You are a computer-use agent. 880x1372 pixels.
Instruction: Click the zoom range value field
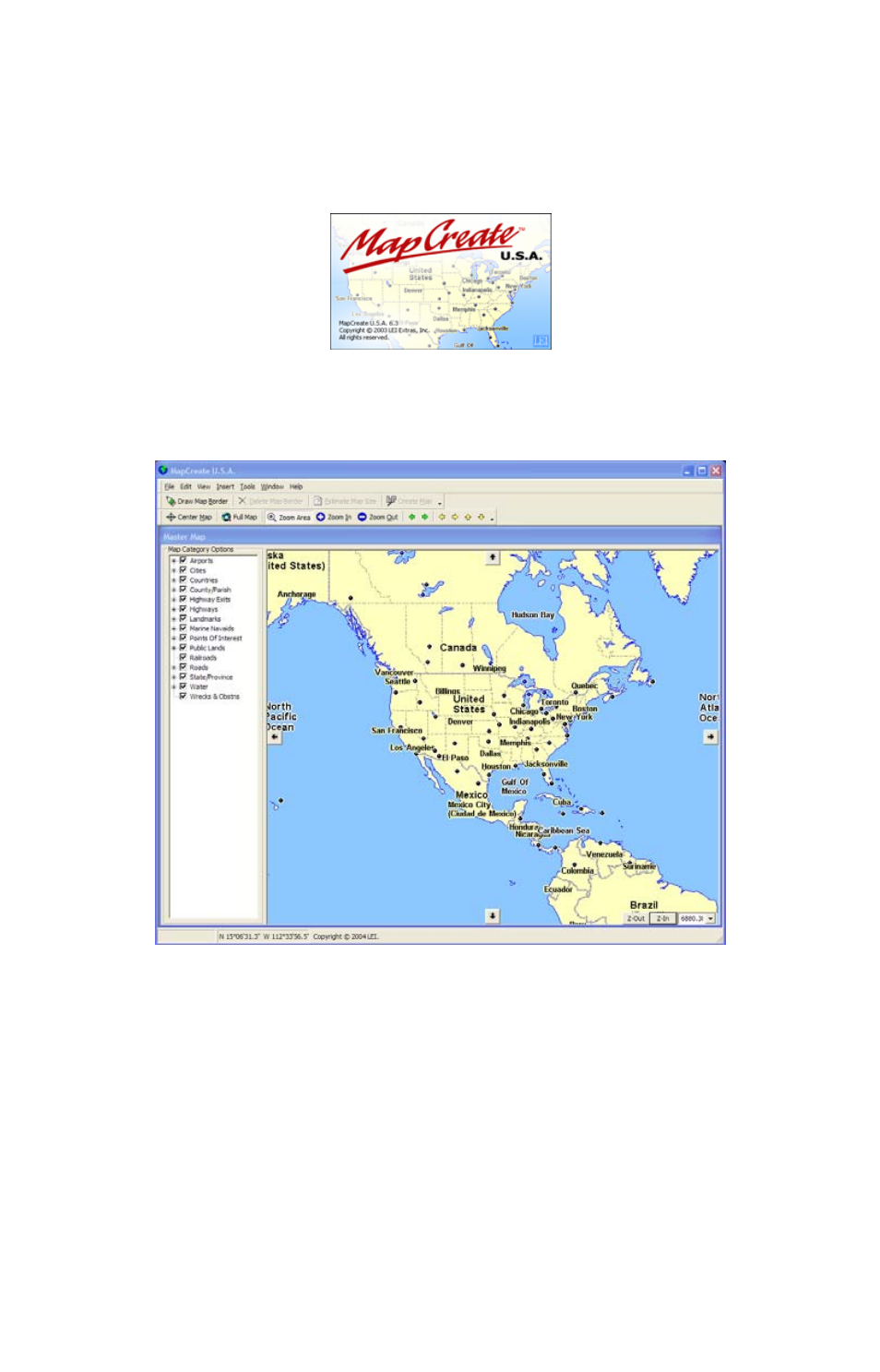[693, 919]
